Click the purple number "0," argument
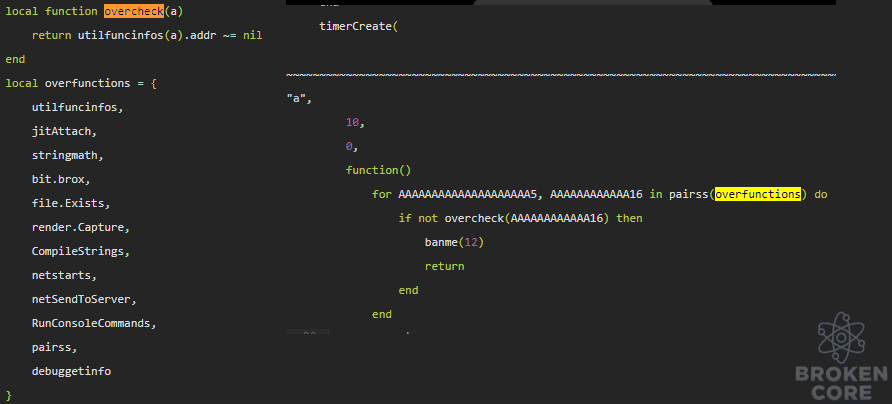This screenshot has height=404, width=892. [352, 147]
